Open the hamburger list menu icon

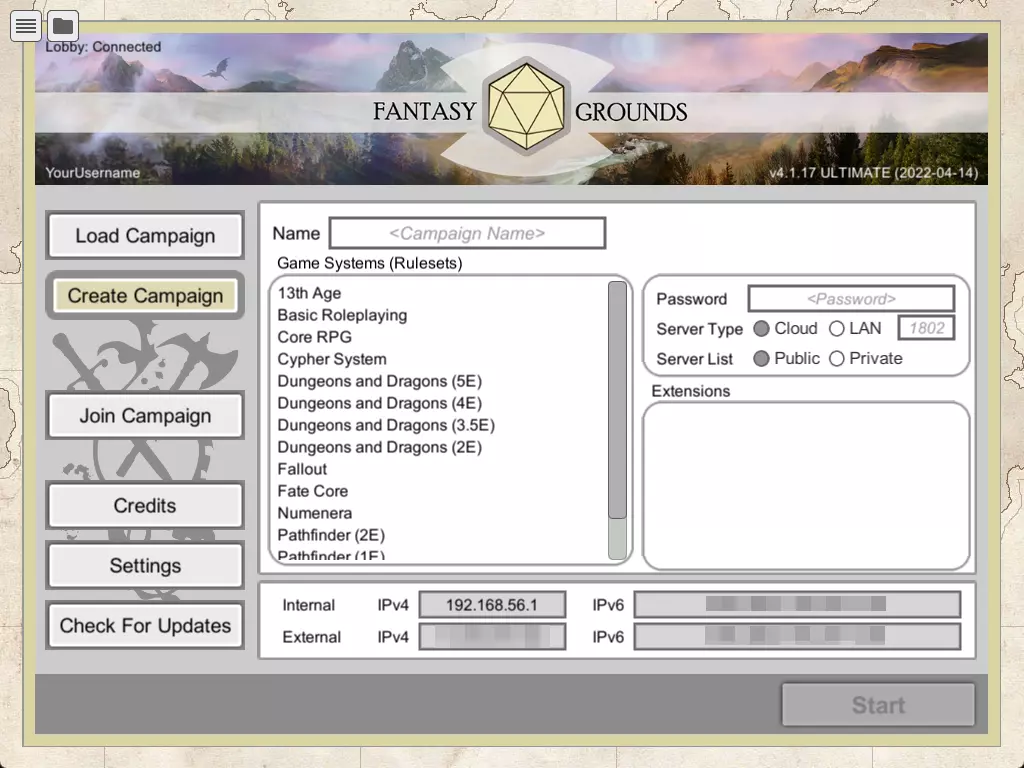[x=25, y=26]
